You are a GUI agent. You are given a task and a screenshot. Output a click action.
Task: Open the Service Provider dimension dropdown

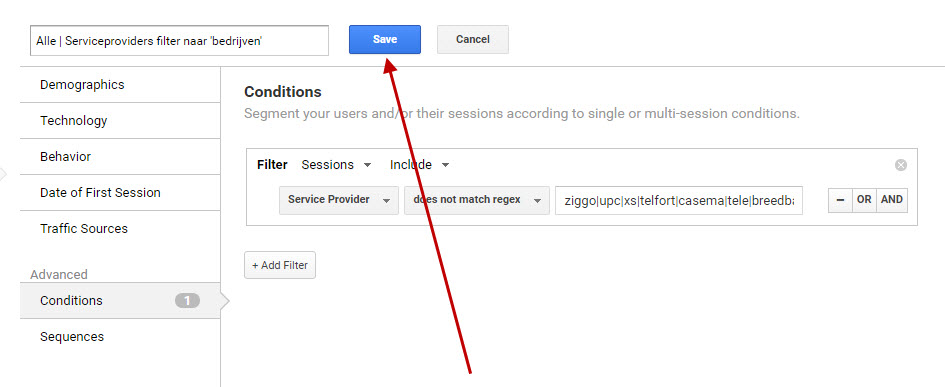339,200
